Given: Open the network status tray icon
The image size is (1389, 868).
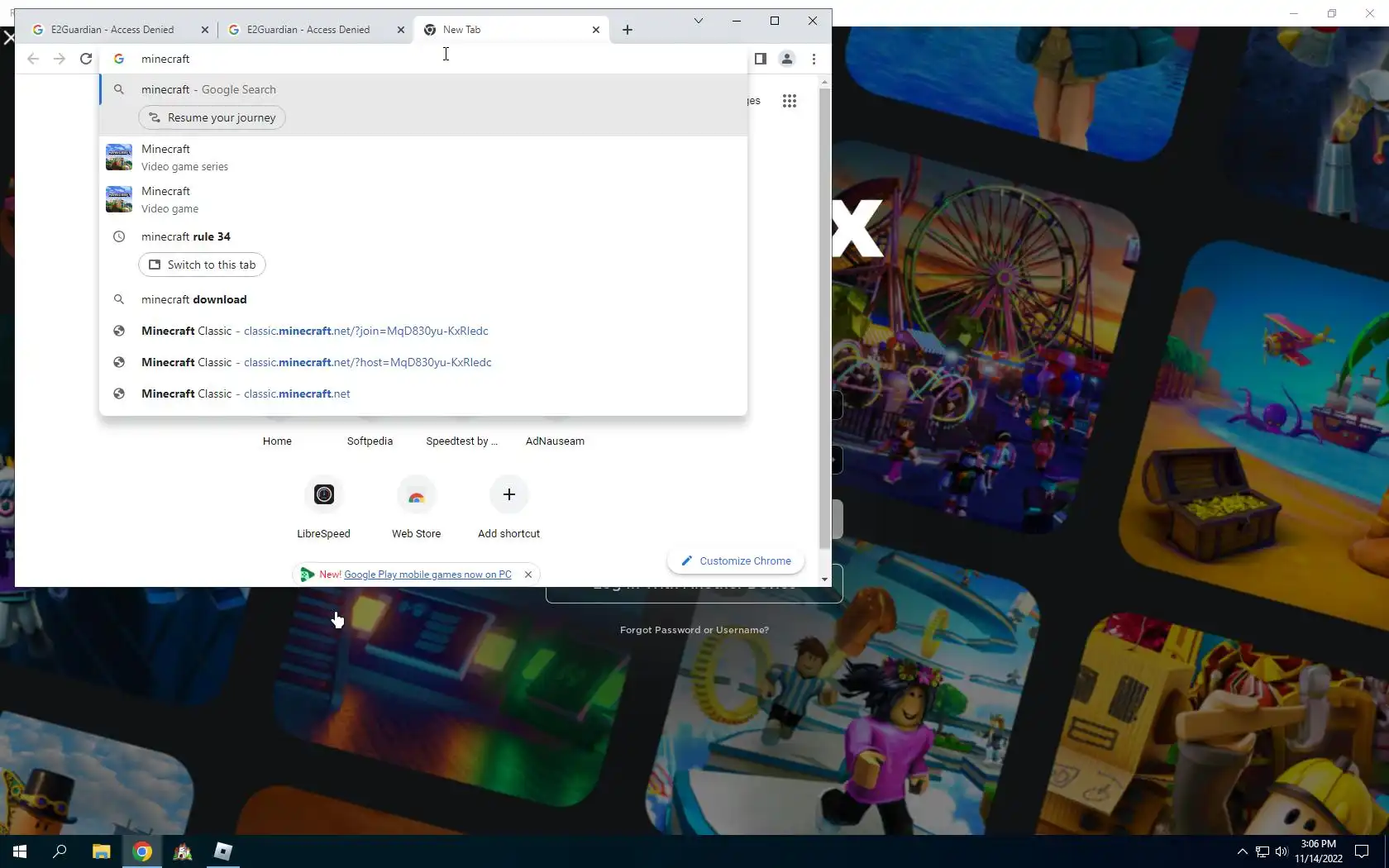Looking at the screenshot, I should (1263, 851).
